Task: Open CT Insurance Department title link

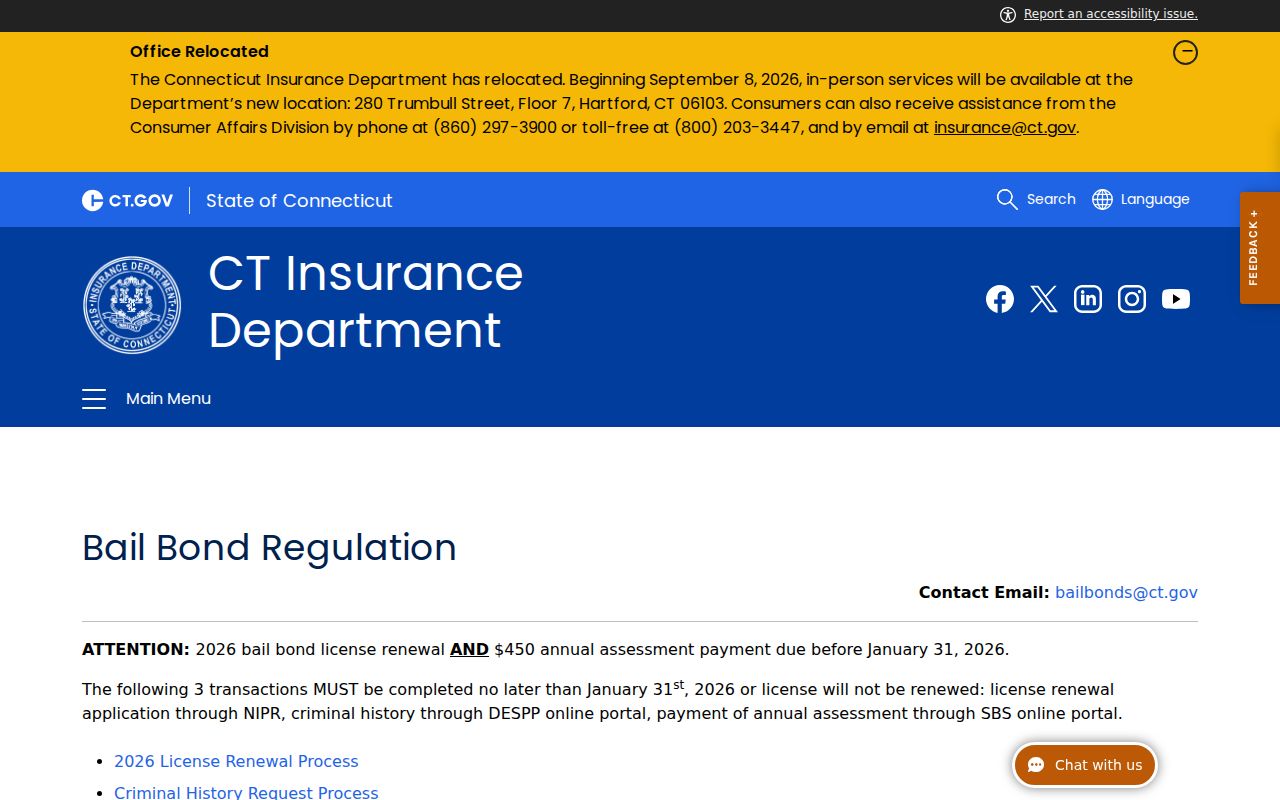Action: [x=366, y=301]
